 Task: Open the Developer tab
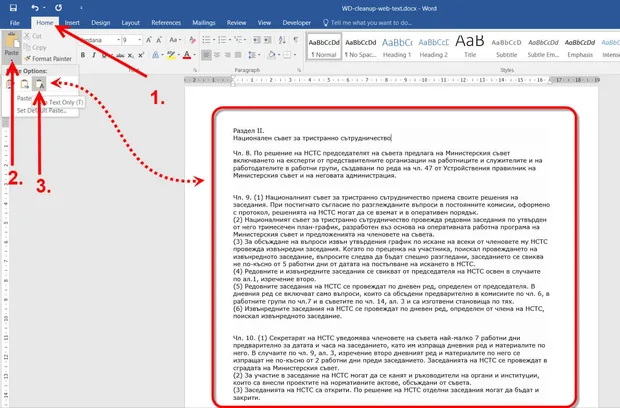coord(297,23)
